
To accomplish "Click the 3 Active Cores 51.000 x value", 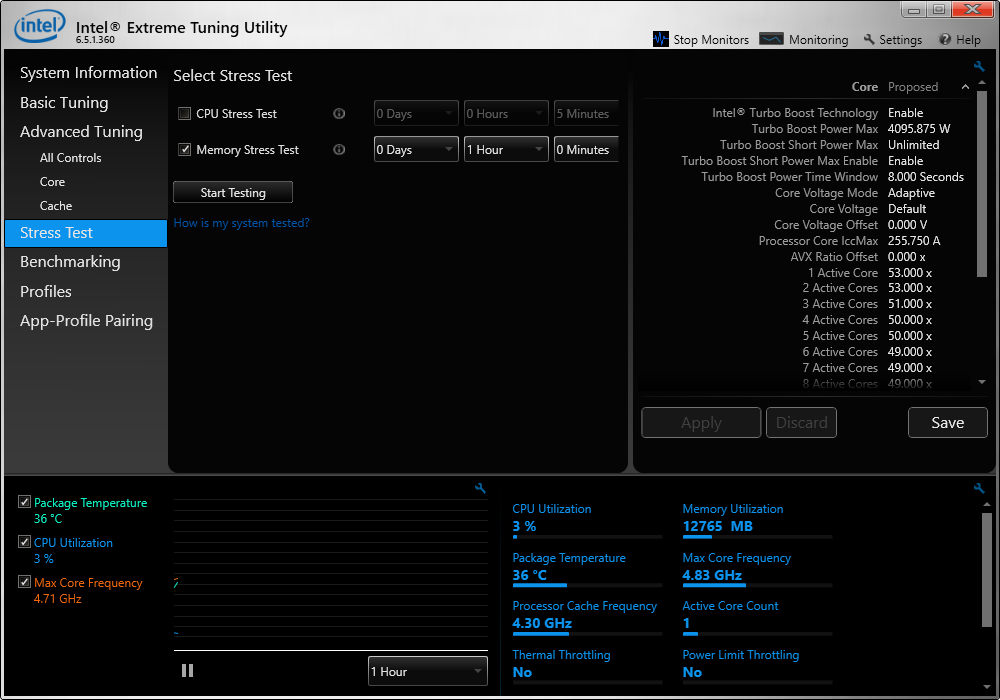I will 909,303.
